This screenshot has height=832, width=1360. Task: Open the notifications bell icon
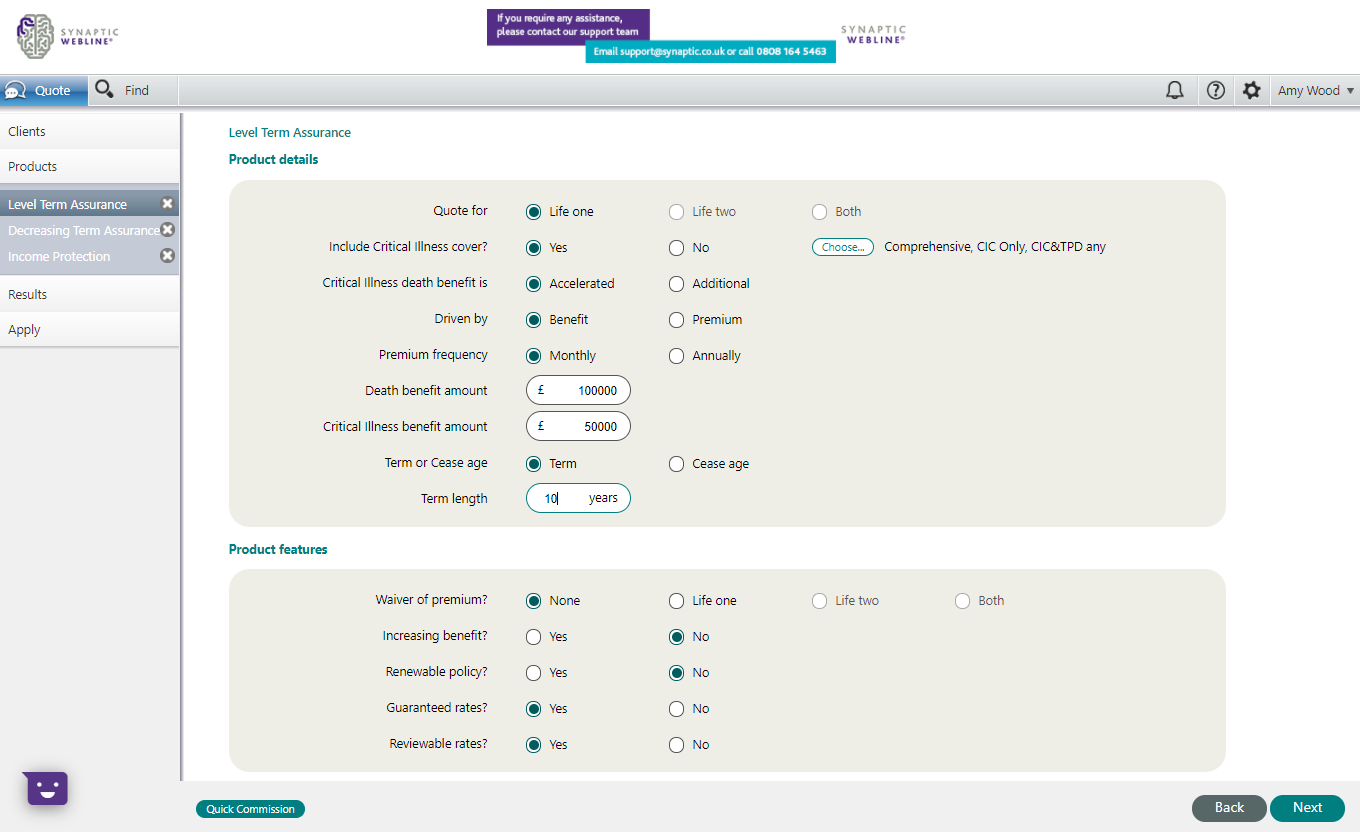click(x=1175, y=90)
